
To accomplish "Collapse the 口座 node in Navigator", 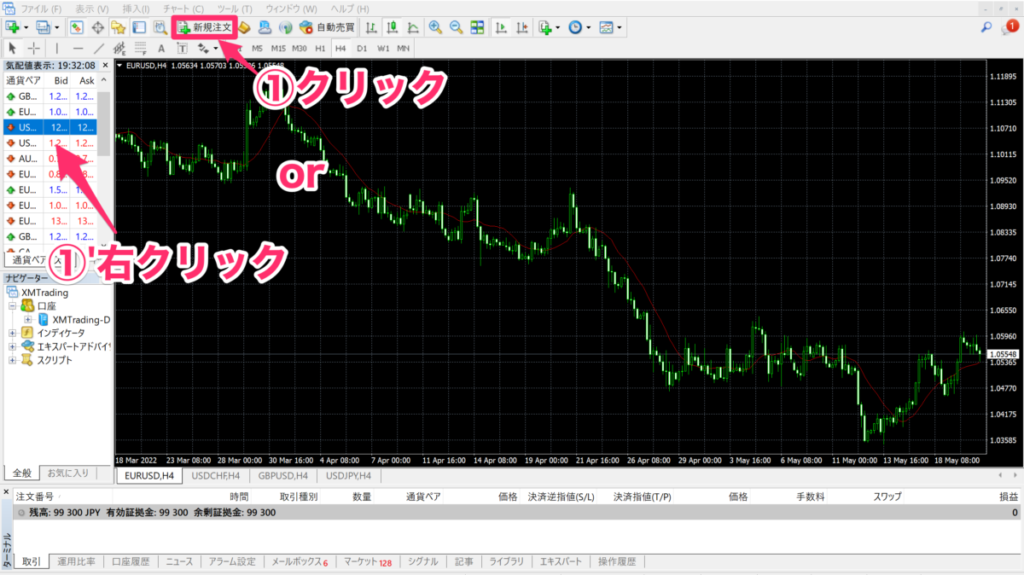I will point(12,306).
